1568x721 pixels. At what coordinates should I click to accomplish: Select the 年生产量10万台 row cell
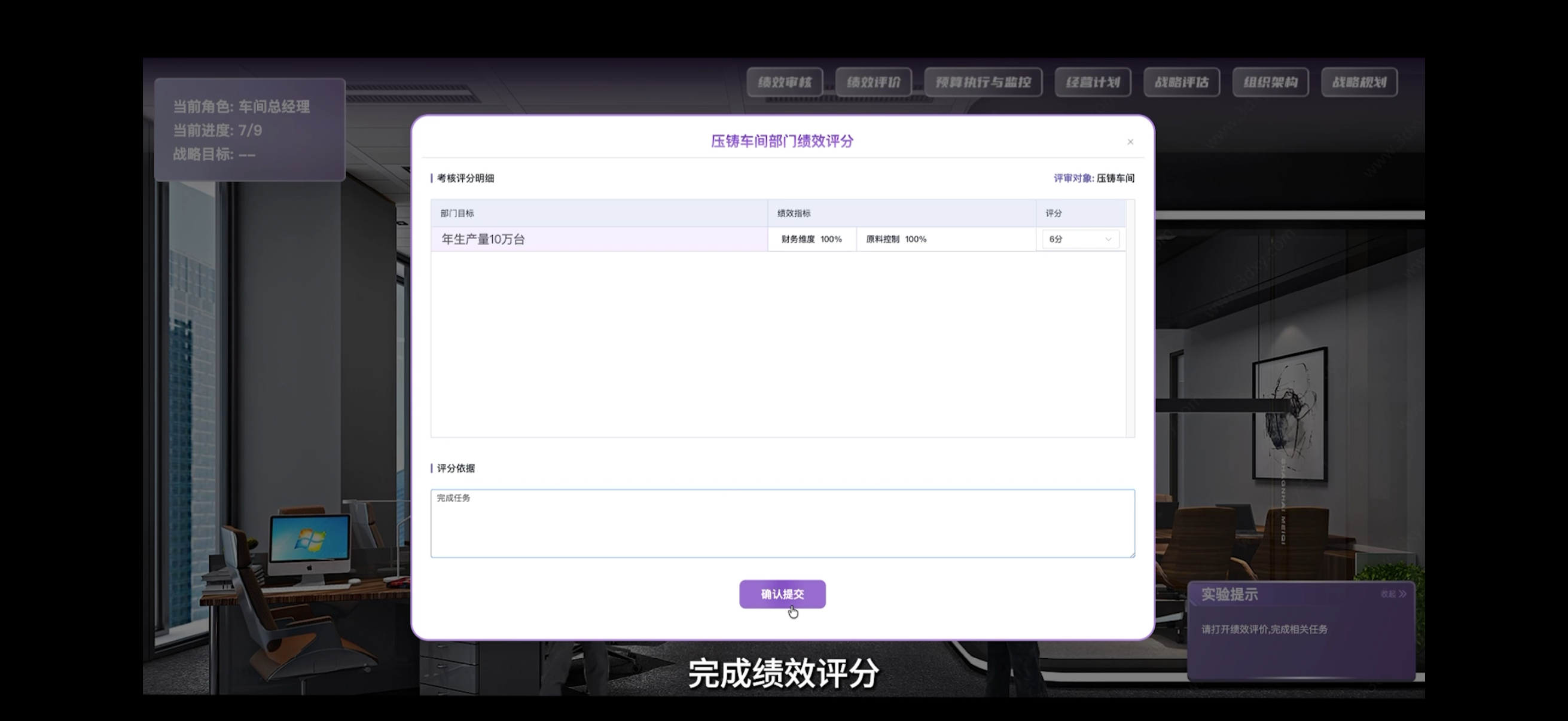tap(599, 239)
